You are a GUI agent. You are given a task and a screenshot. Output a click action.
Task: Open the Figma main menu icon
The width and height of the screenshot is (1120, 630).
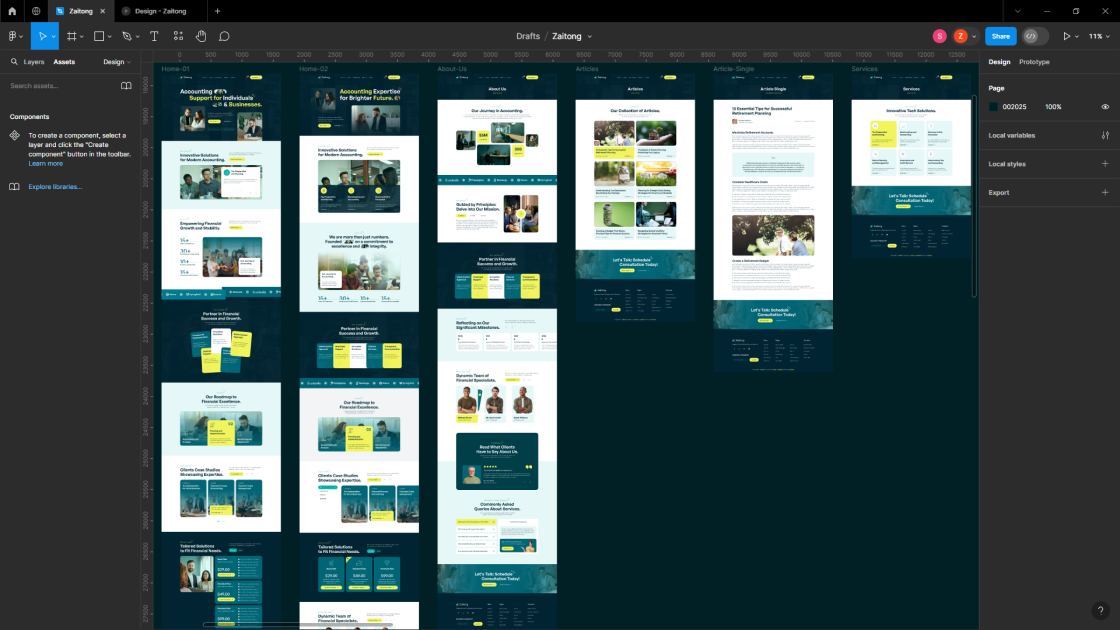(x=13, y=36)
